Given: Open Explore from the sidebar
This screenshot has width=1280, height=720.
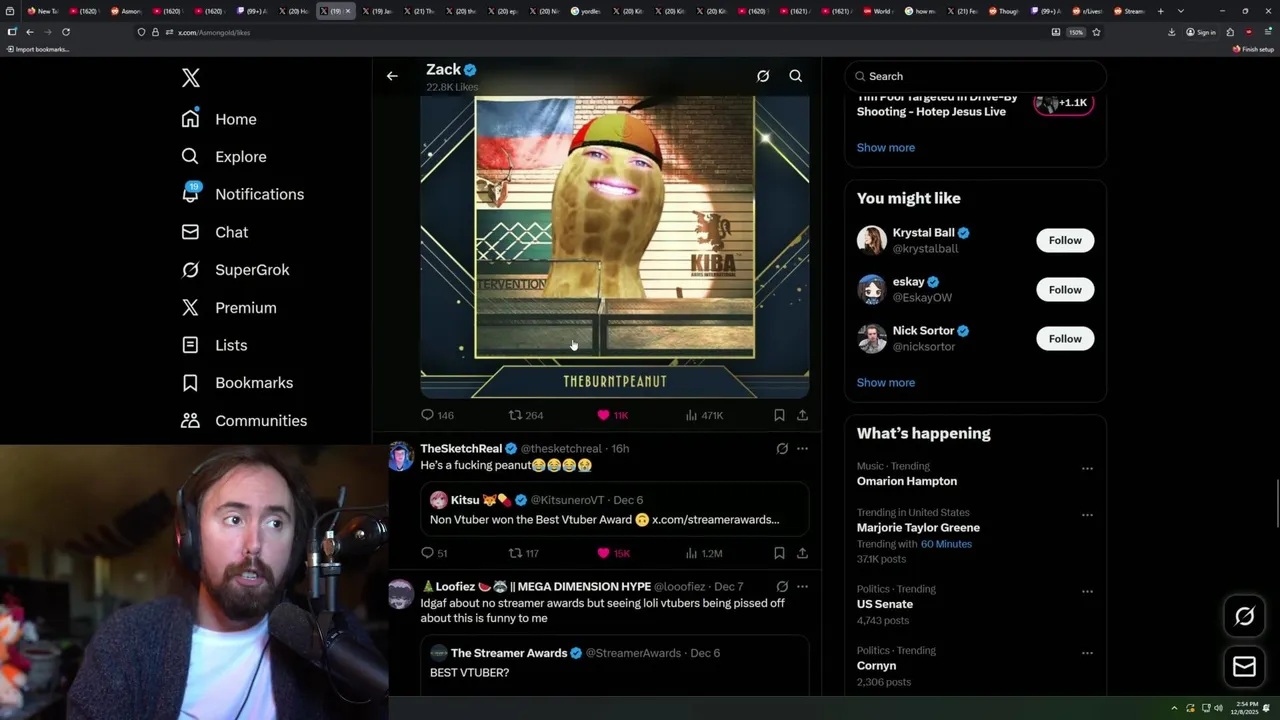Looking at the screenshot, I should 224,157.
